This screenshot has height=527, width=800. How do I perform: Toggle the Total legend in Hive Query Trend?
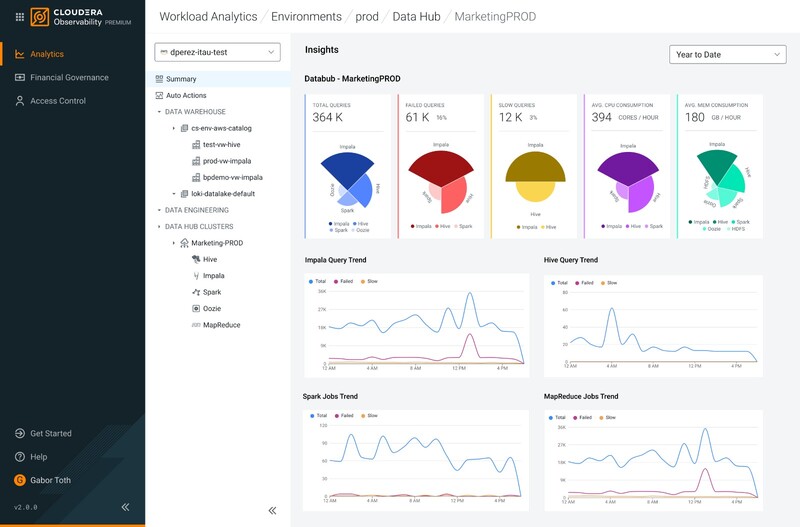point(560,282)
